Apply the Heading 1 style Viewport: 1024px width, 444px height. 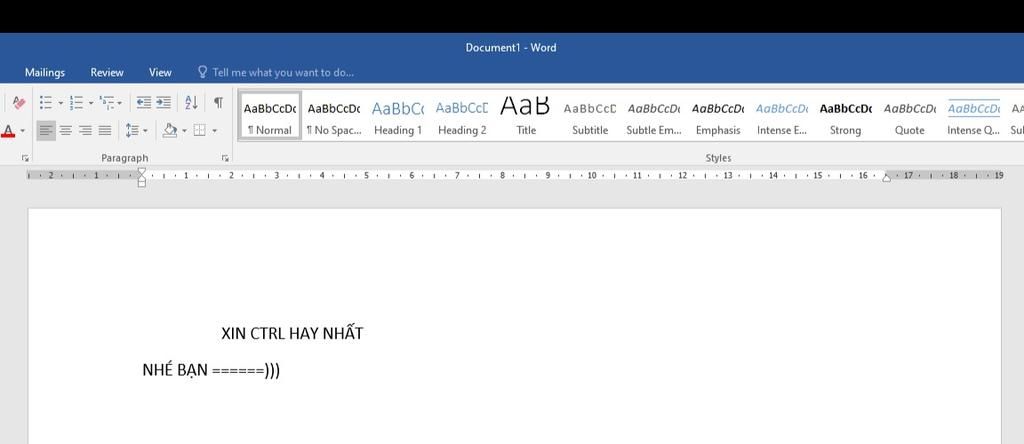[x=398, y=116]
